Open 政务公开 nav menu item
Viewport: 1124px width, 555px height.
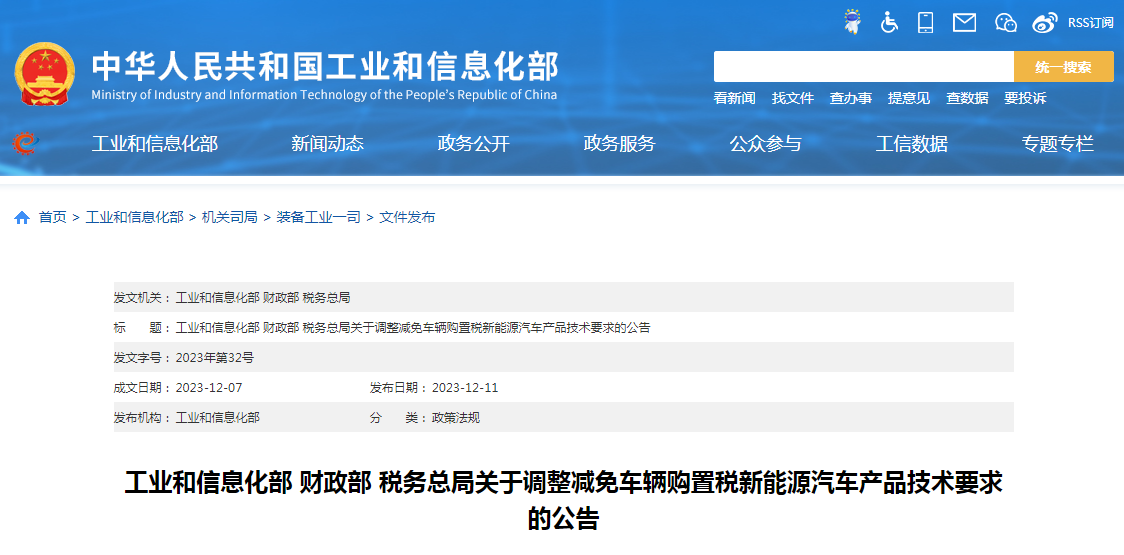pyautogui.click(x=474, y=143)
